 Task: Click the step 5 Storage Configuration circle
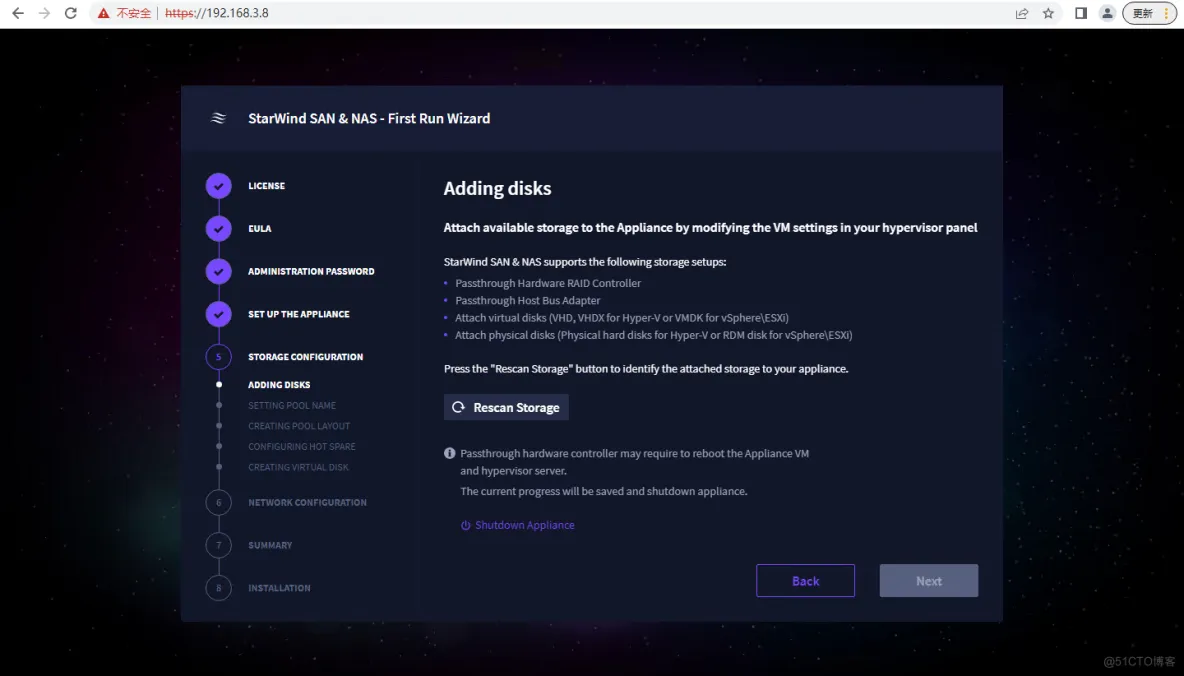point(218,357)
